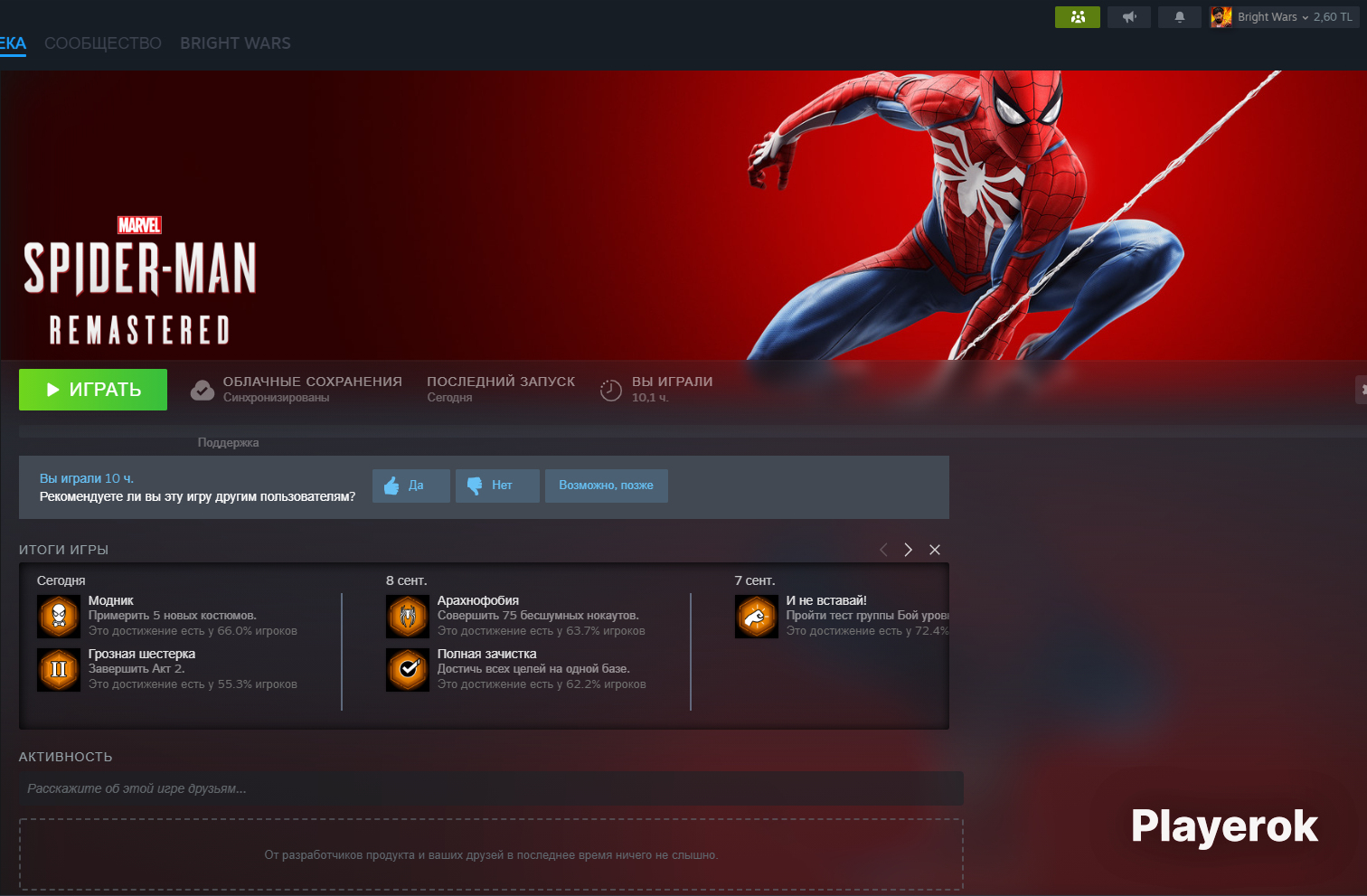This screenshot has height=896, width=1367.
Task: Click the Bright Wars profile avatar
Action: pos(1221,17)
